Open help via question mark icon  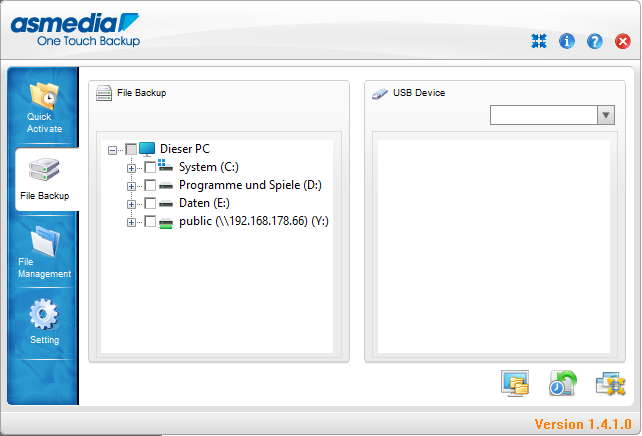pos(595,41)
